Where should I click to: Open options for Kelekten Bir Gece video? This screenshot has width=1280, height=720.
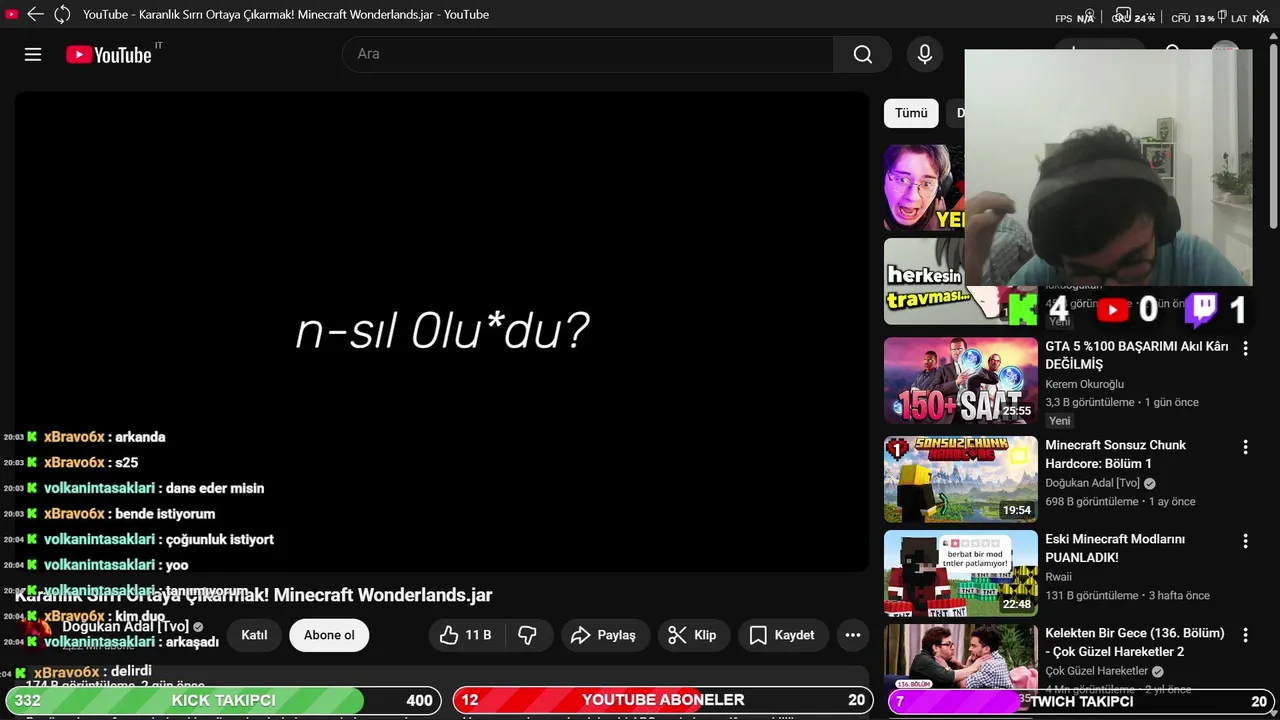[x=1245, y=635]
